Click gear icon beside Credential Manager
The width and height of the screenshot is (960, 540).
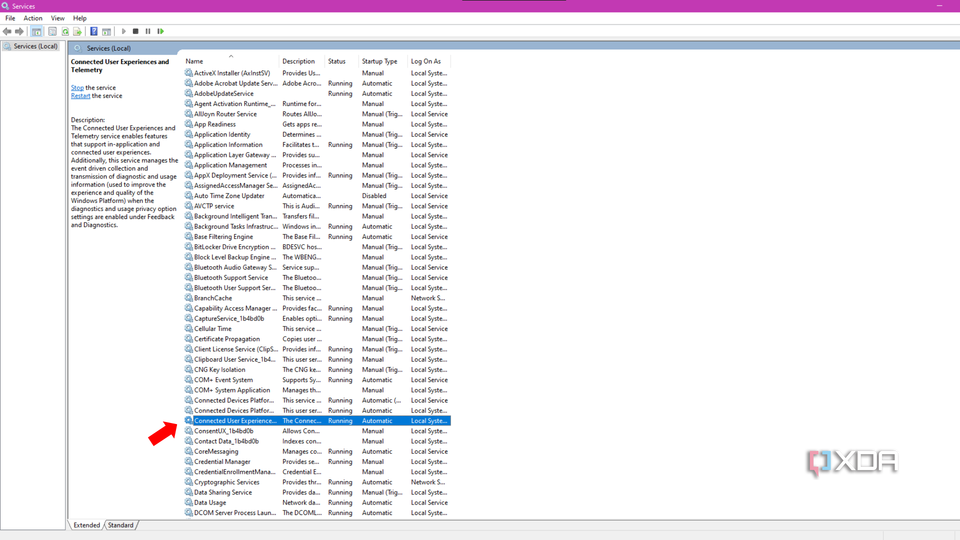tap(189, 462)
